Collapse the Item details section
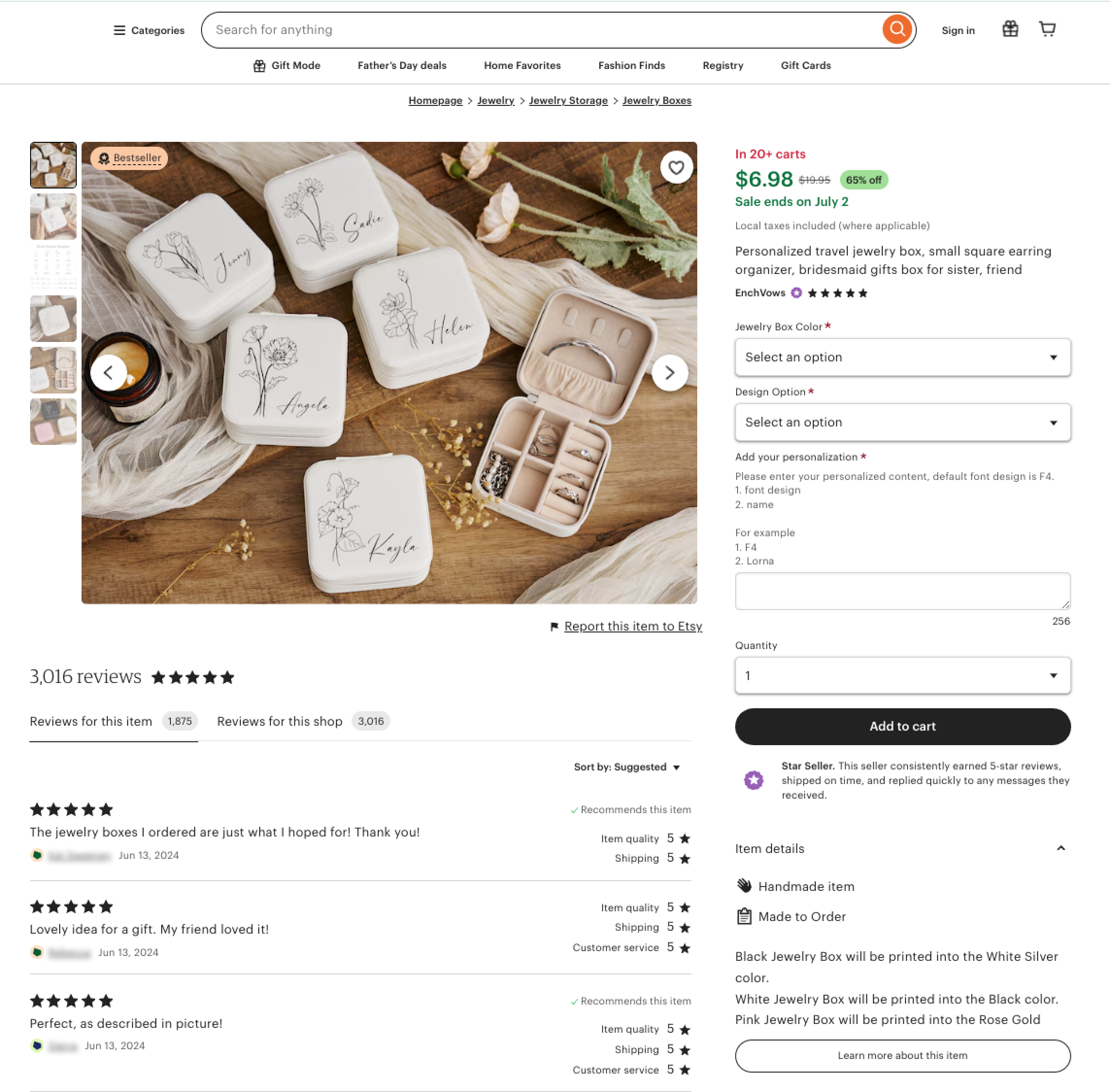Image resolution: width=1110 pixels, height=1092 pixels. point(1060,848)
